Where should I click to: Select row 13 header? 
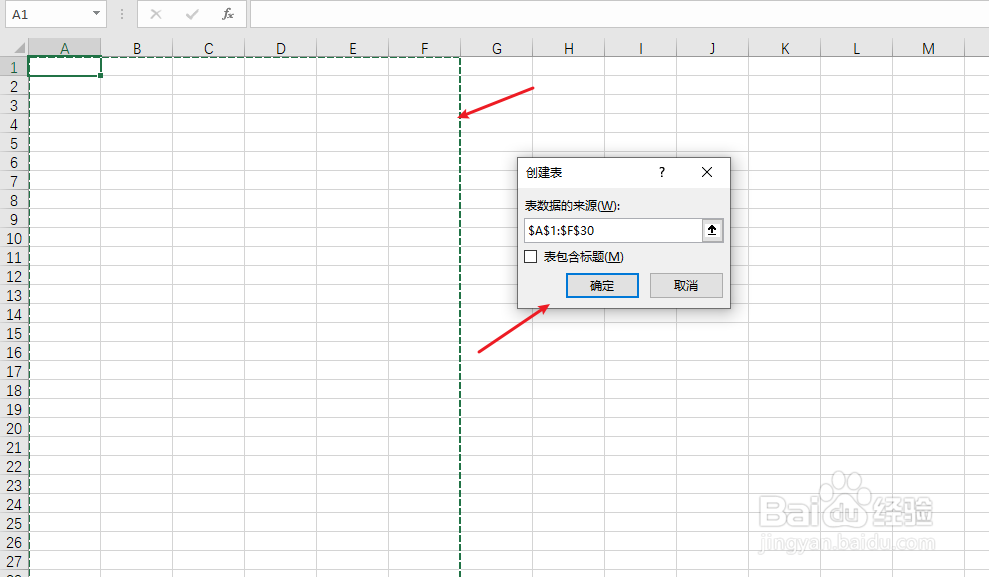click(x=14, y=295)
